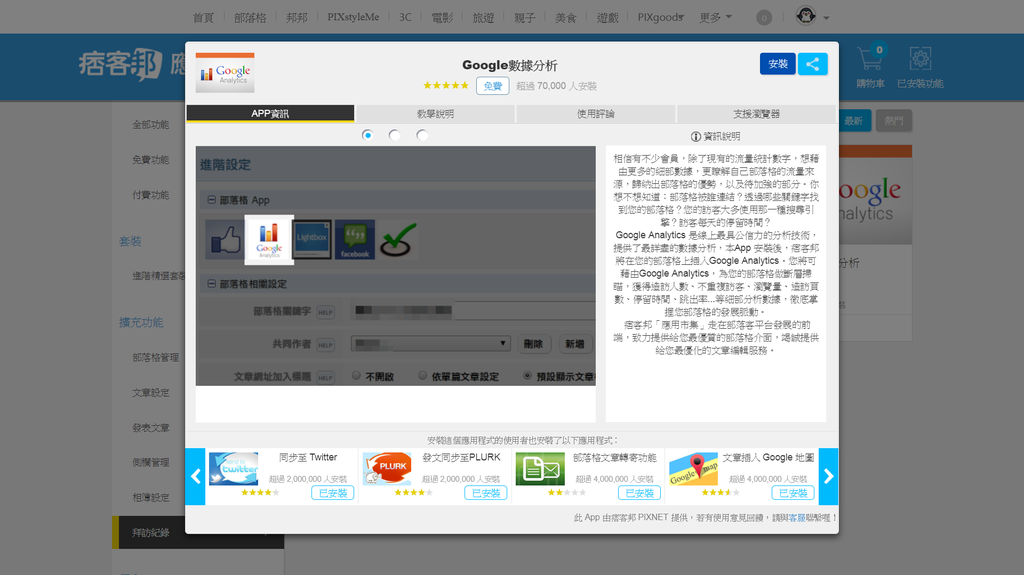Click the green checkmark app icon
Viewport: 1024px width, 575px height.
(x=398, y=239)
